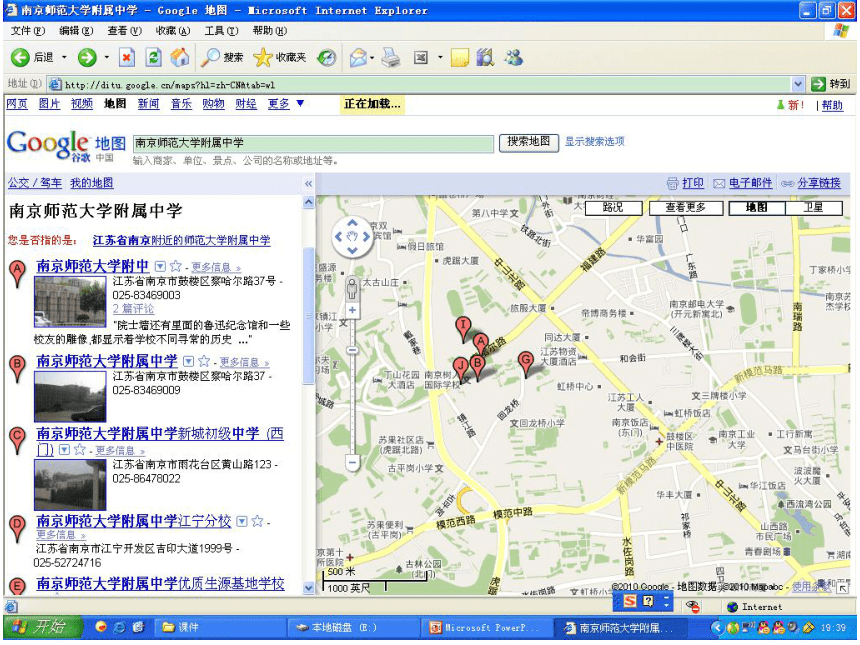Open the Back button history dropdown arrow
The height and width of the screenshot is (645, 860).
click(x=64, y=57)
